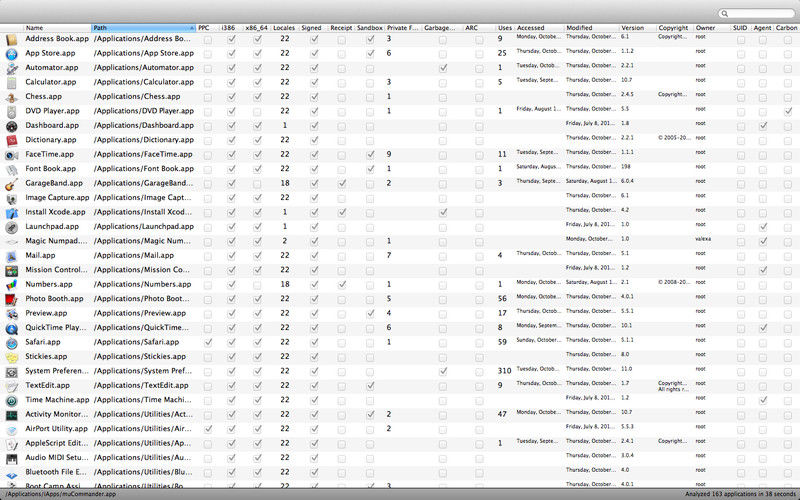
Task: Toggle i386 checkbox for Numbers.app
Action: (x=231, y=285)
